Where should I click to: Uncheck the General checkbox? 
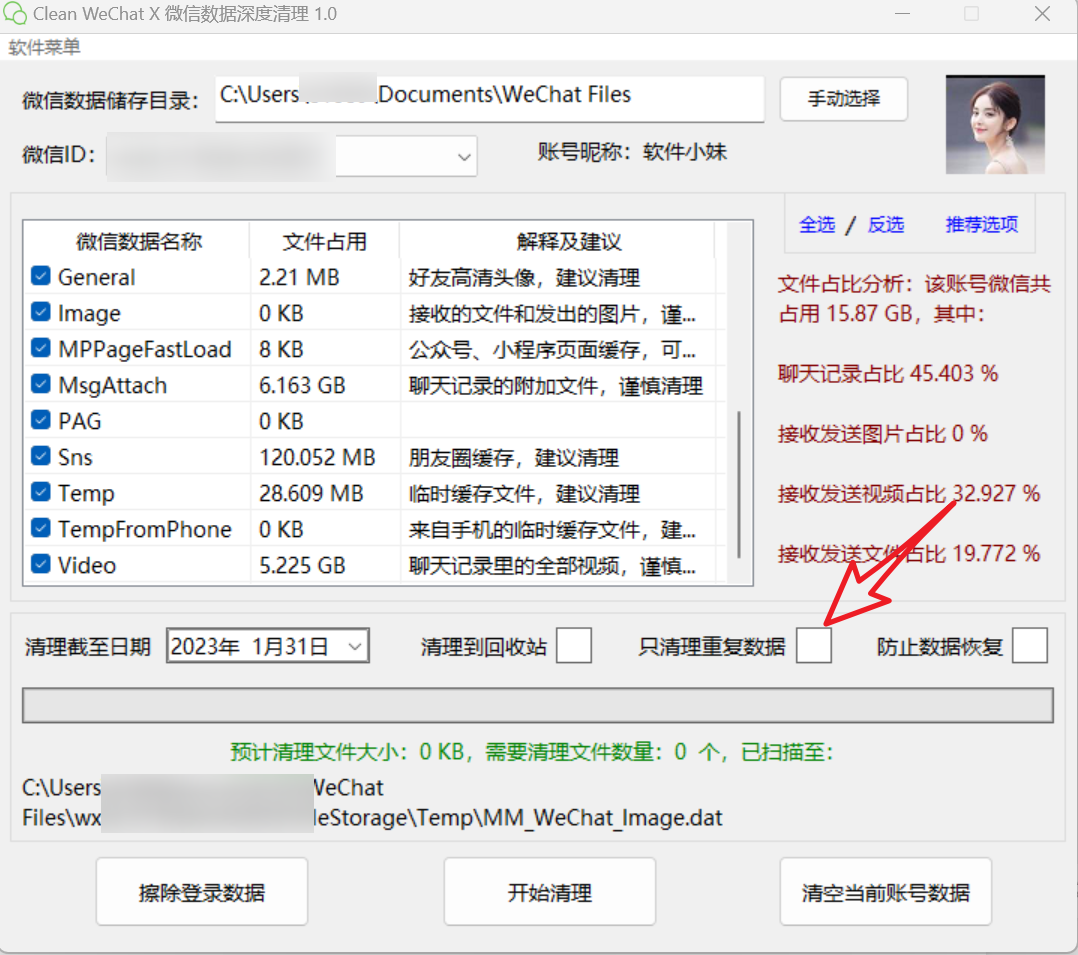(41, 276)
